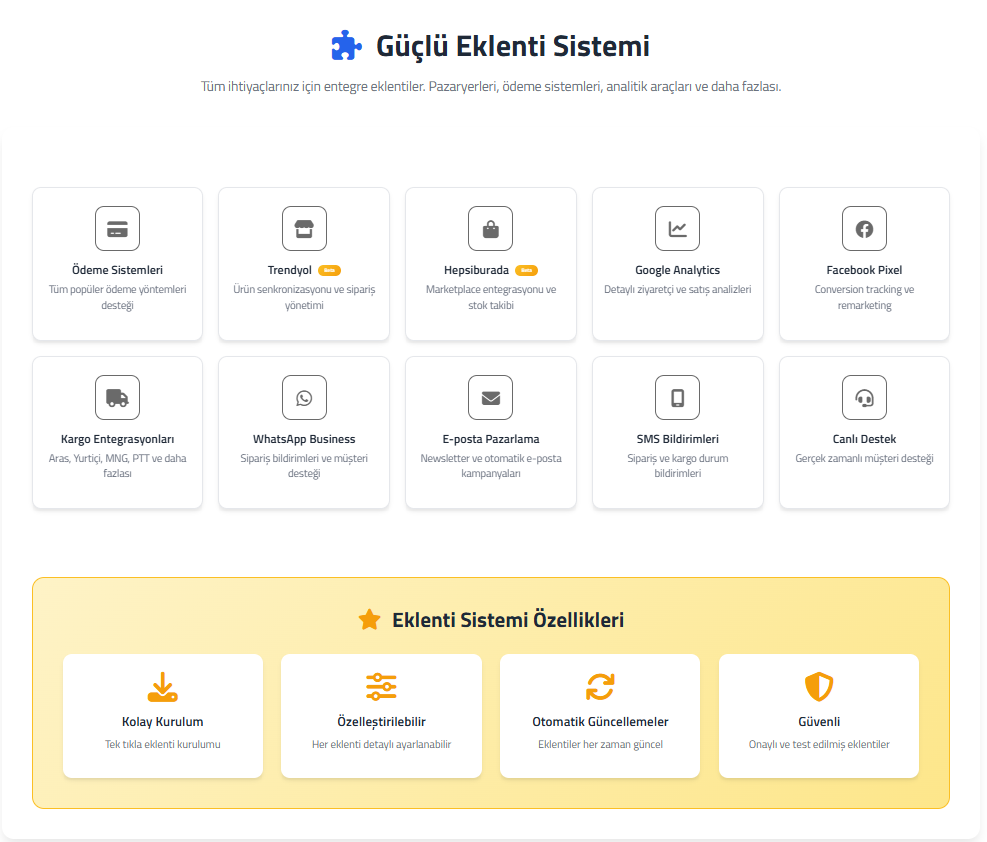Click the Canlı Destek card title

pyautogui.click(x=864, y=439)
